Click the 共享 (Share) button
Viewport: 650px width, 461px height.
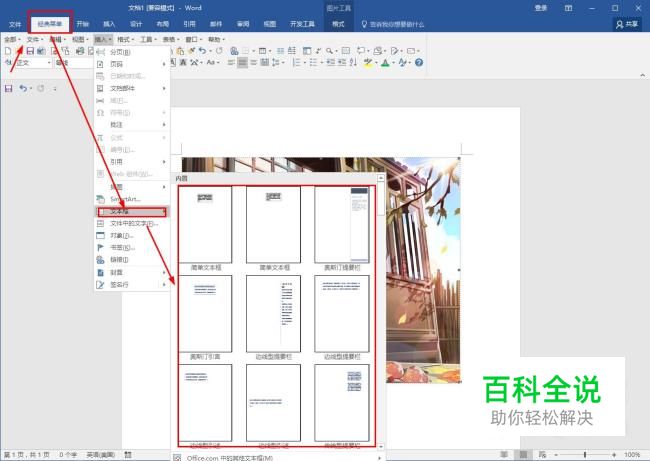click(x=627, y=24)
